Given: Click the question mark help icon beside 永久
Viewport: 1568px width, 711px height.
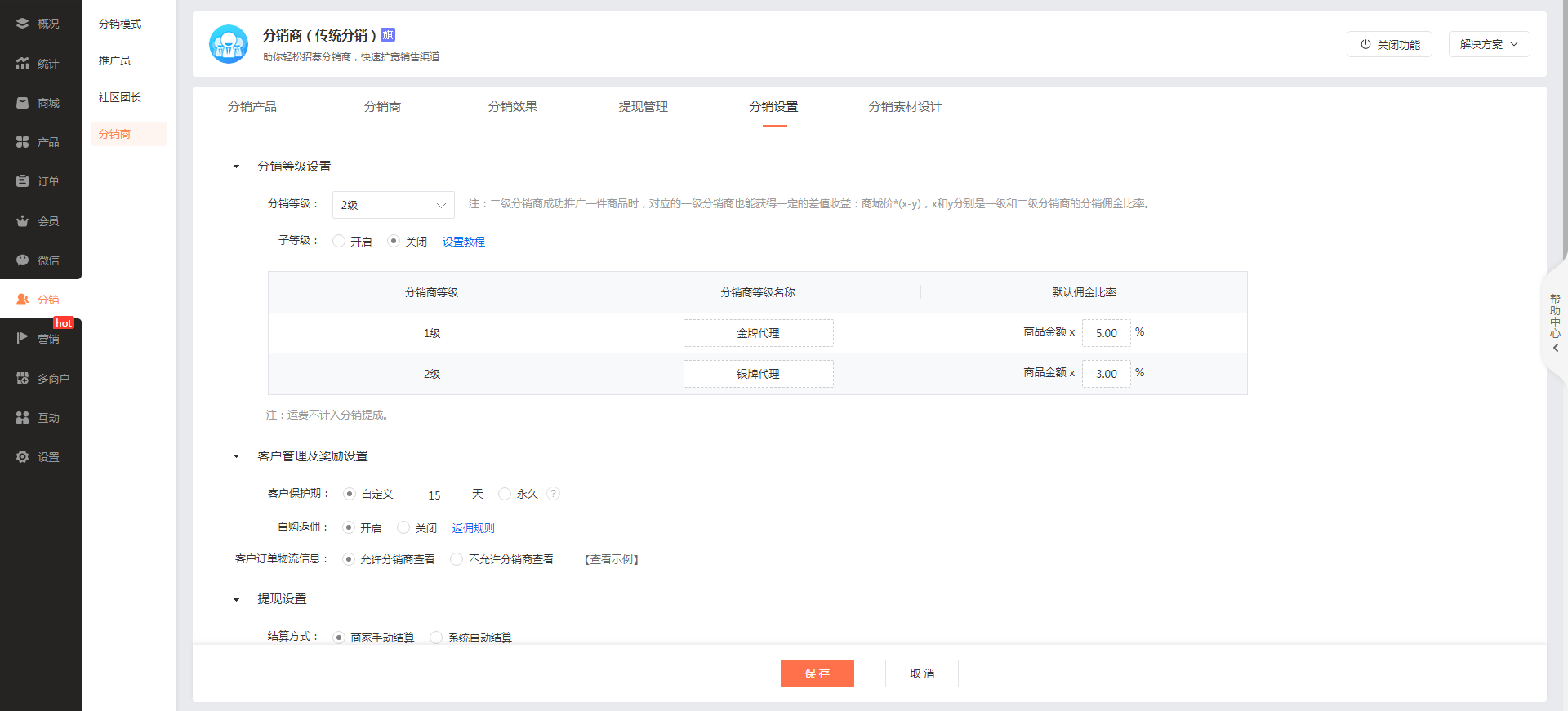Looking at the screenshot, I should pyautogui.click(x=553, y=494).
